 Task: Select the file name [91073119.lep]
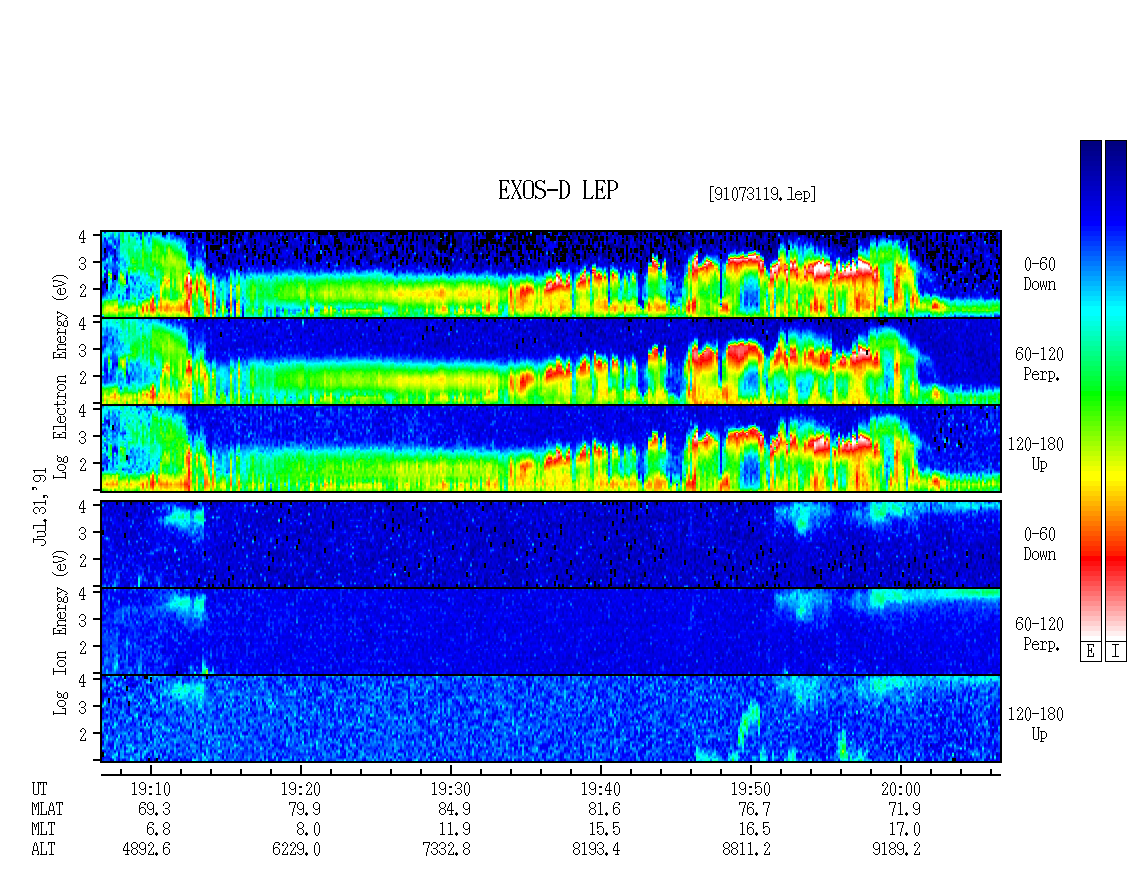(x=762, y=193)
